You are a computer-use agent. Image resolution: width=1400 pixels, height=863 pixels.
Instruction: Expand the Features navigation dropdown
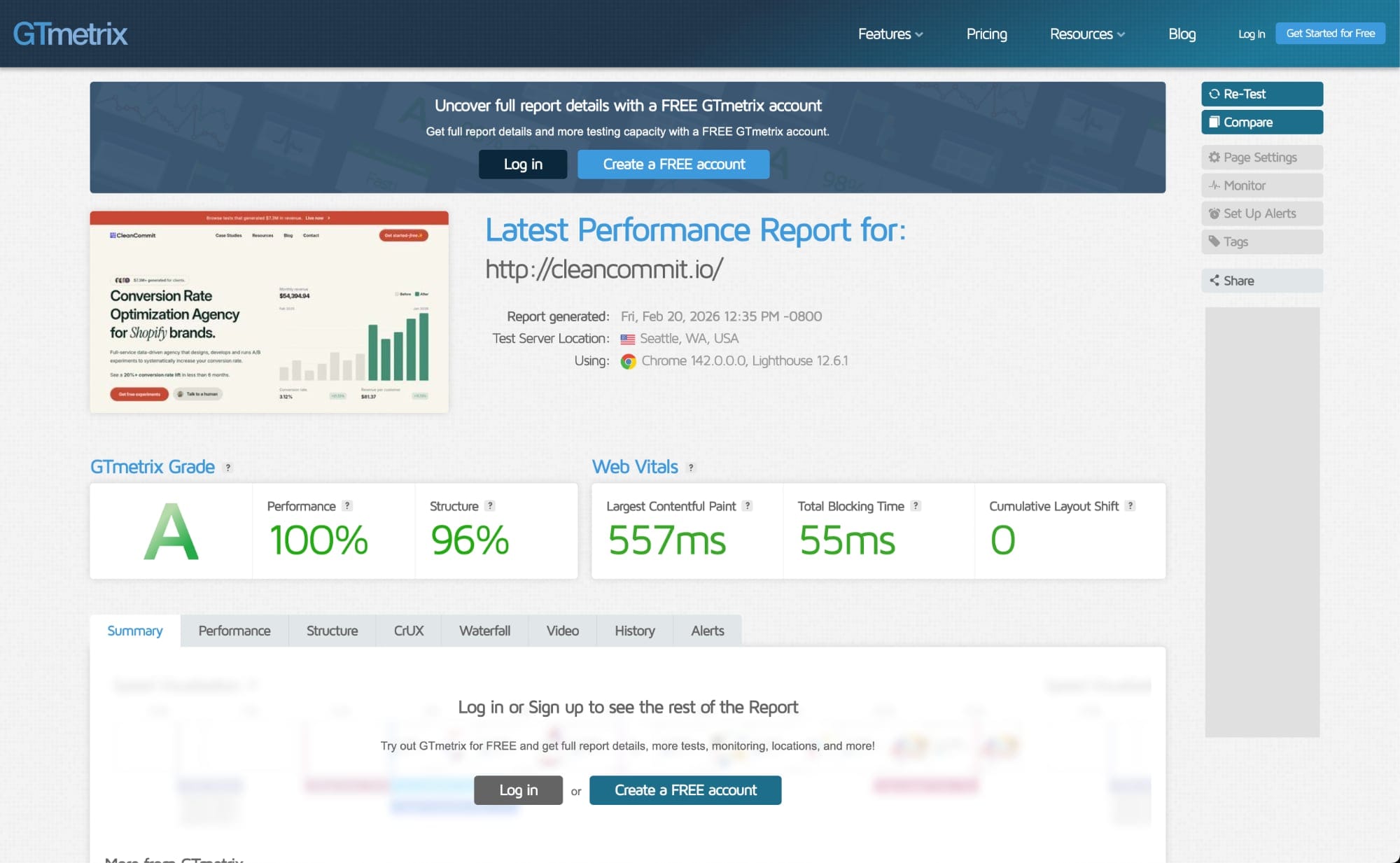point(890,34)
